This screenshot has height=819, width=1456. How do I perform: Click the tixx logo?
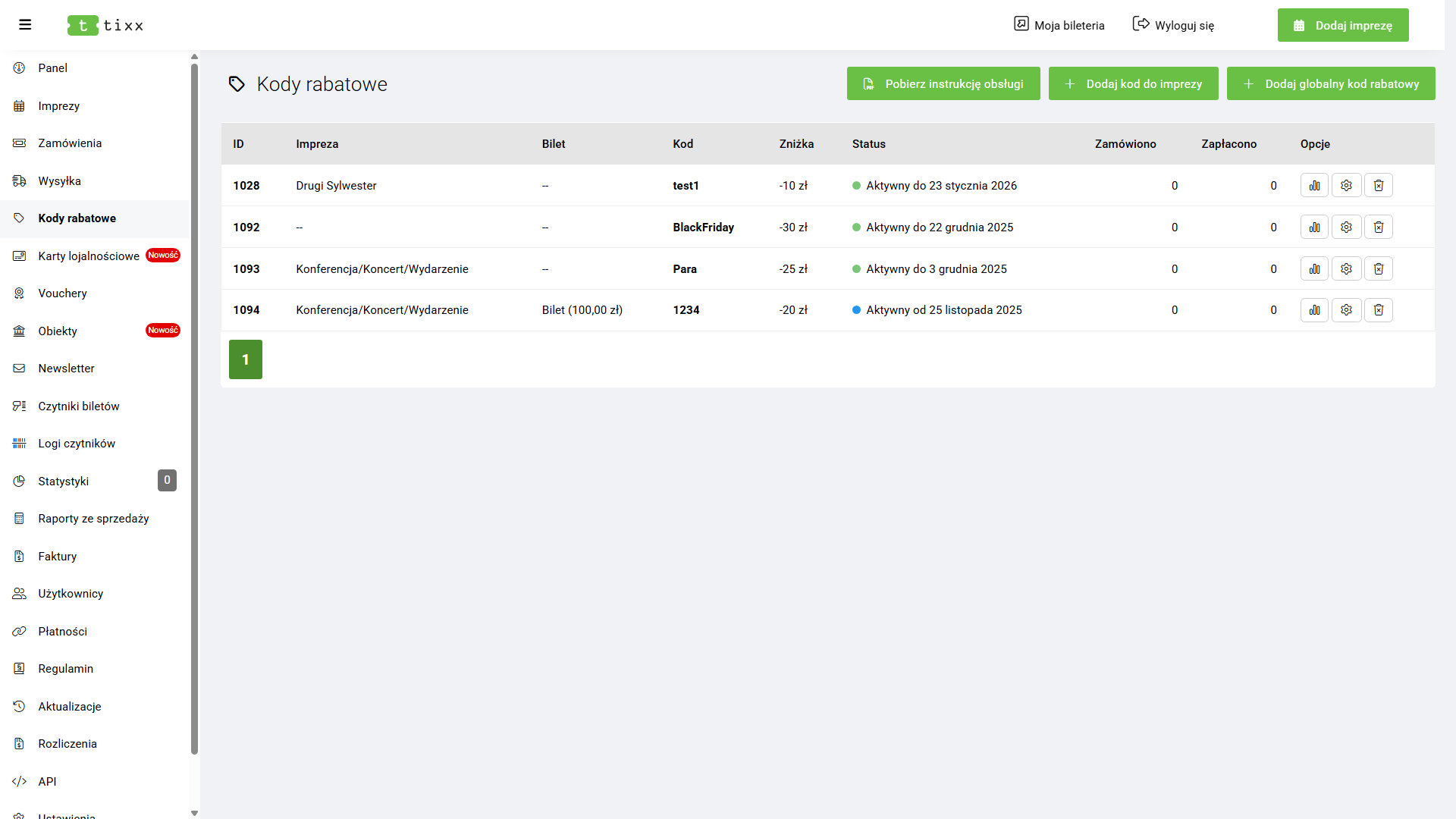click(105, 25)
